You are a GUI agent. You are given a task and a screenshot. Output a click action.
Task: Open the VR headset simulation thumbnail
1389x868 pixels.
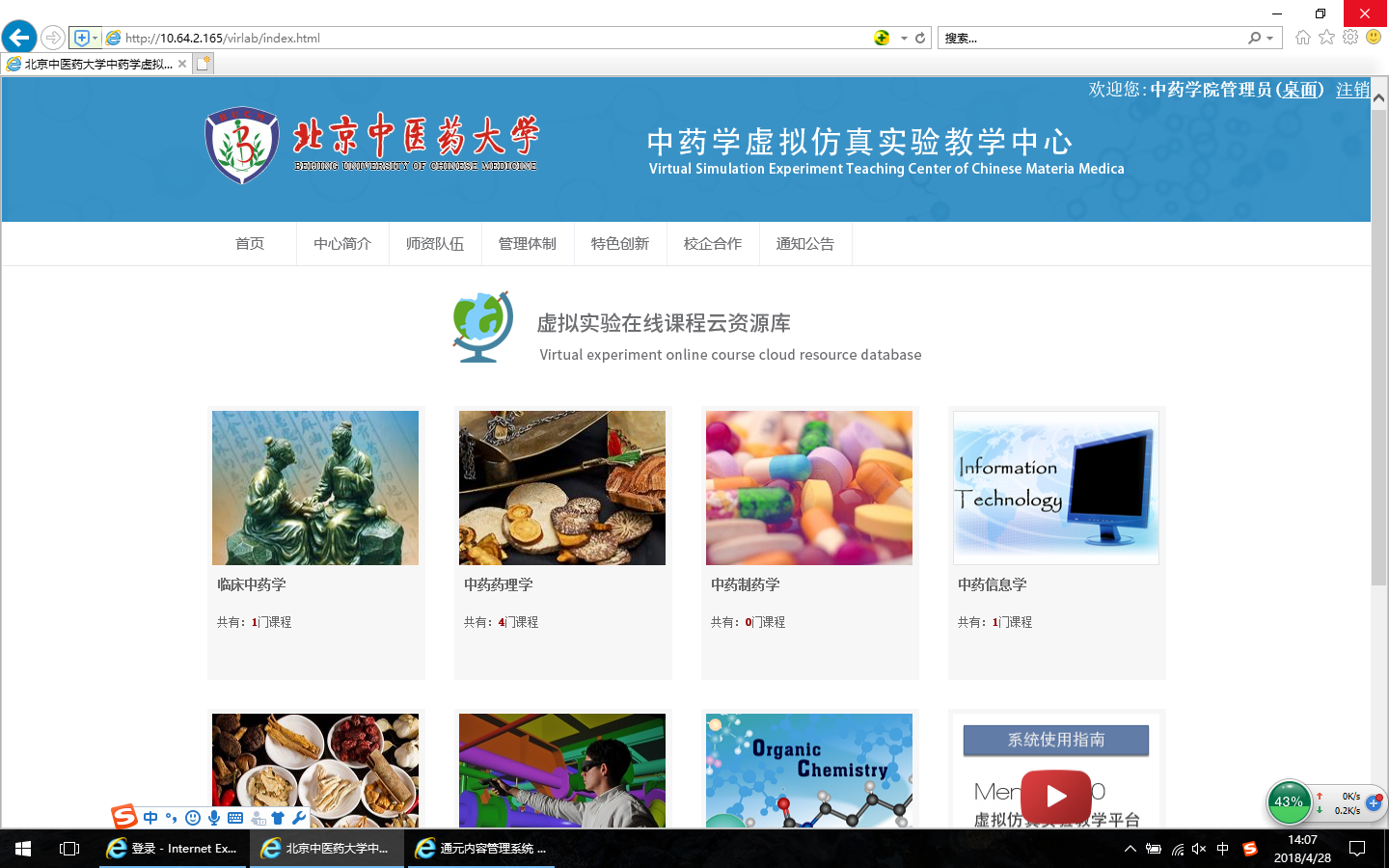562,771
